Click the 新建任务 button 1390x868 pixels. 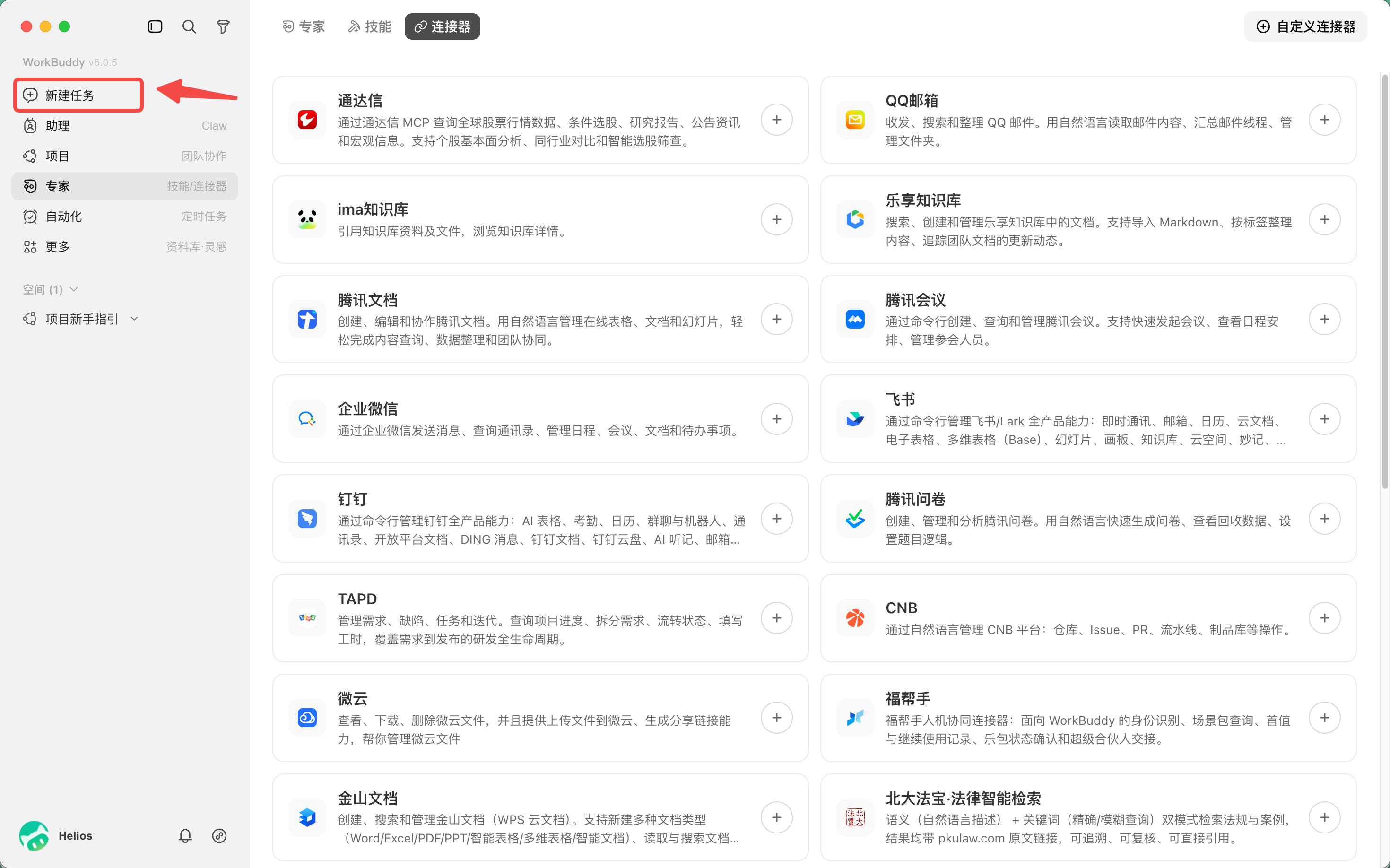pos(78,95)
